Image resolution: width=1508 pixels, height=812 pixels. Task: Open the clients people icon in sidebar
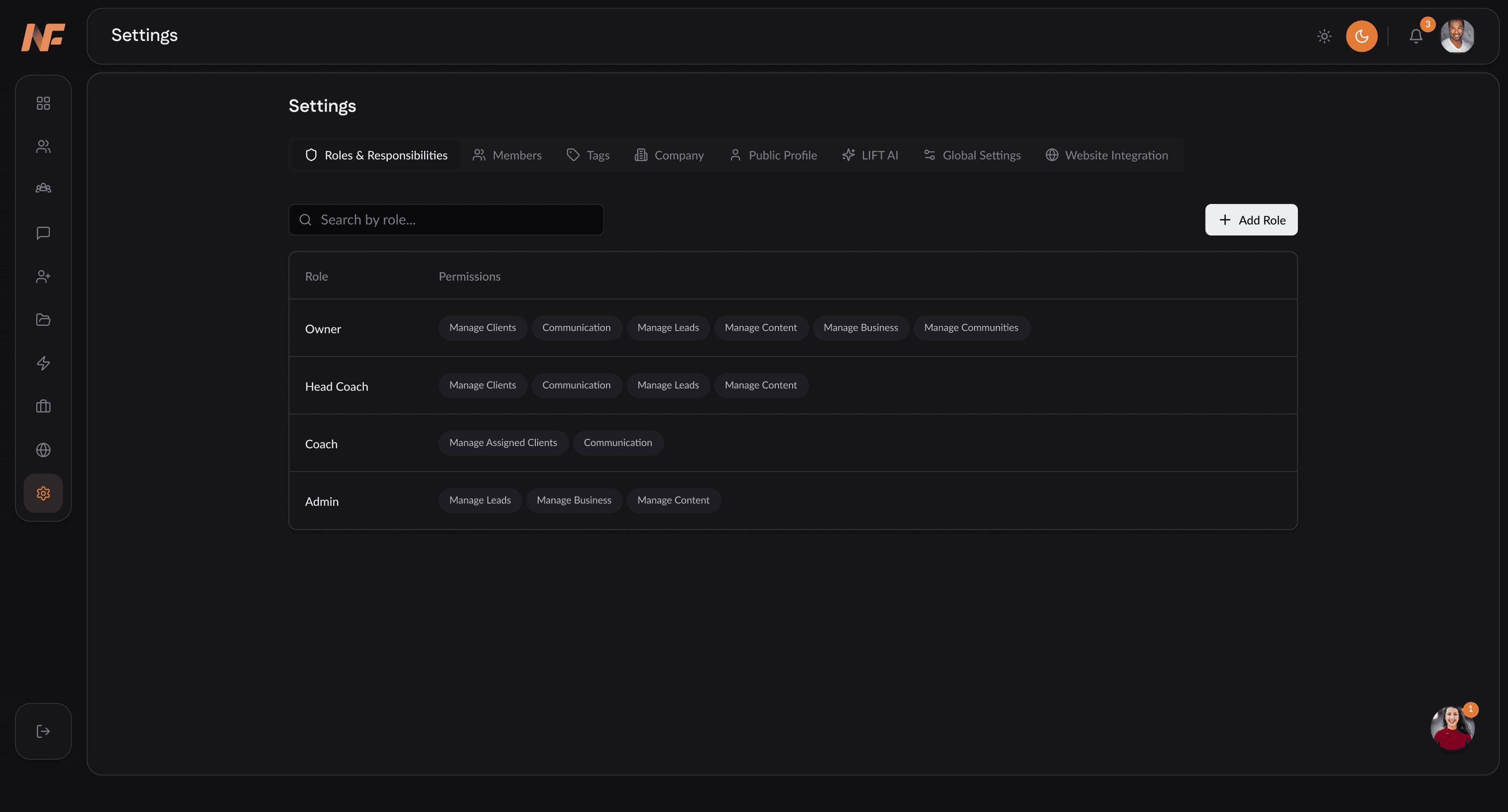click(43, 146)
